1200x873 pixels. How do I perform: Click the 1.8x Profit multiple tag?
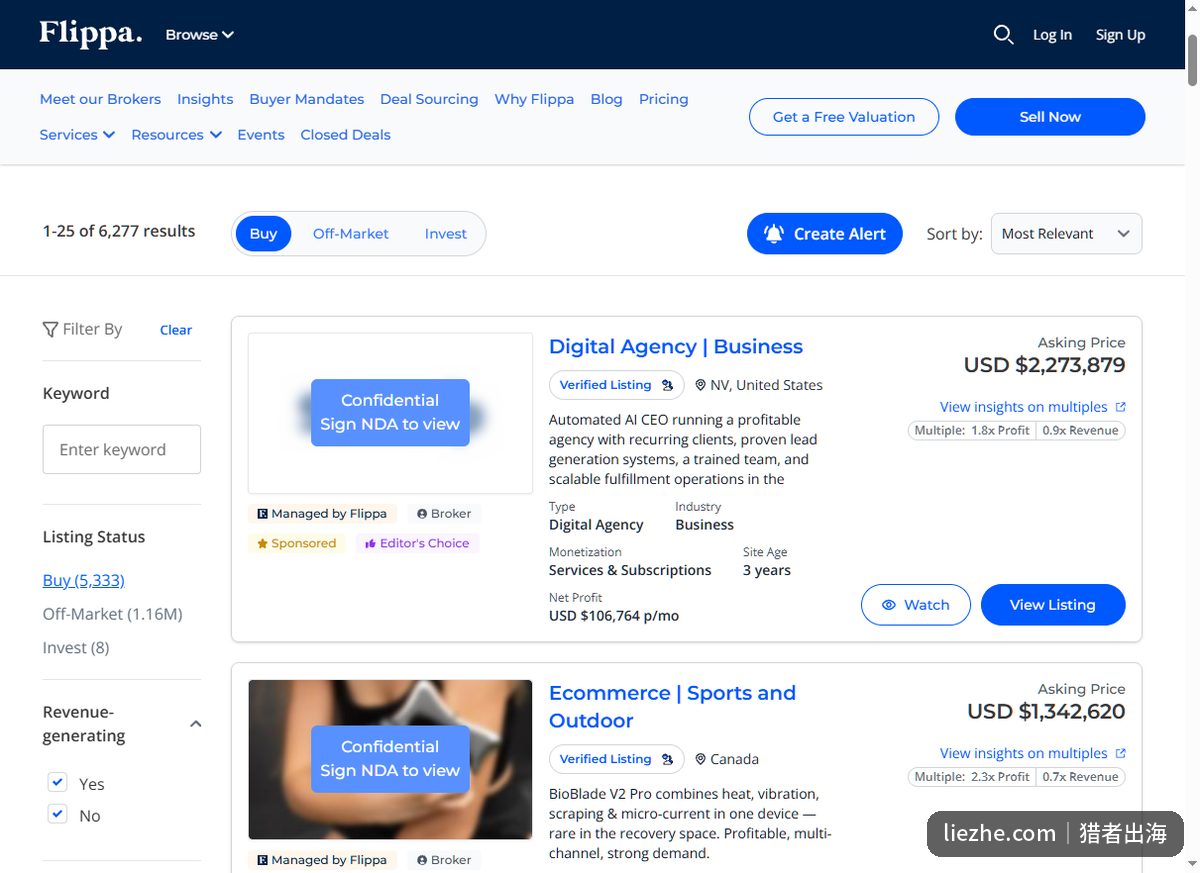pos(1000,431)
